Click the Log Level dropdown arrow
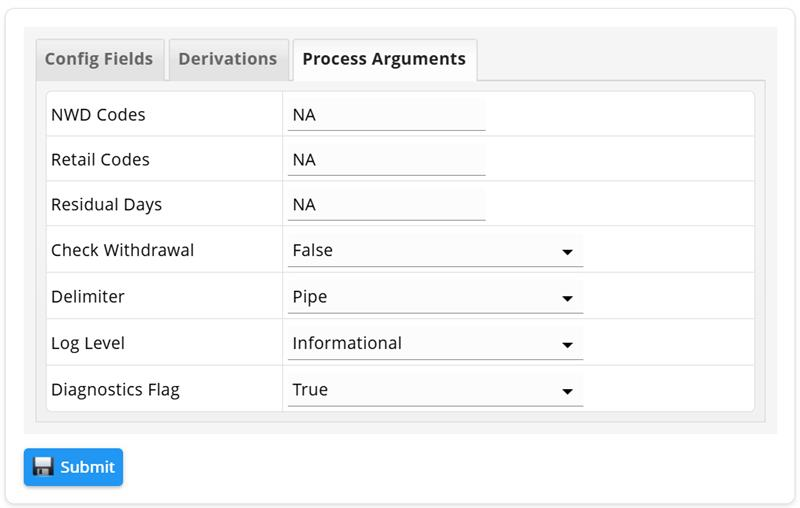 [567, 345]
